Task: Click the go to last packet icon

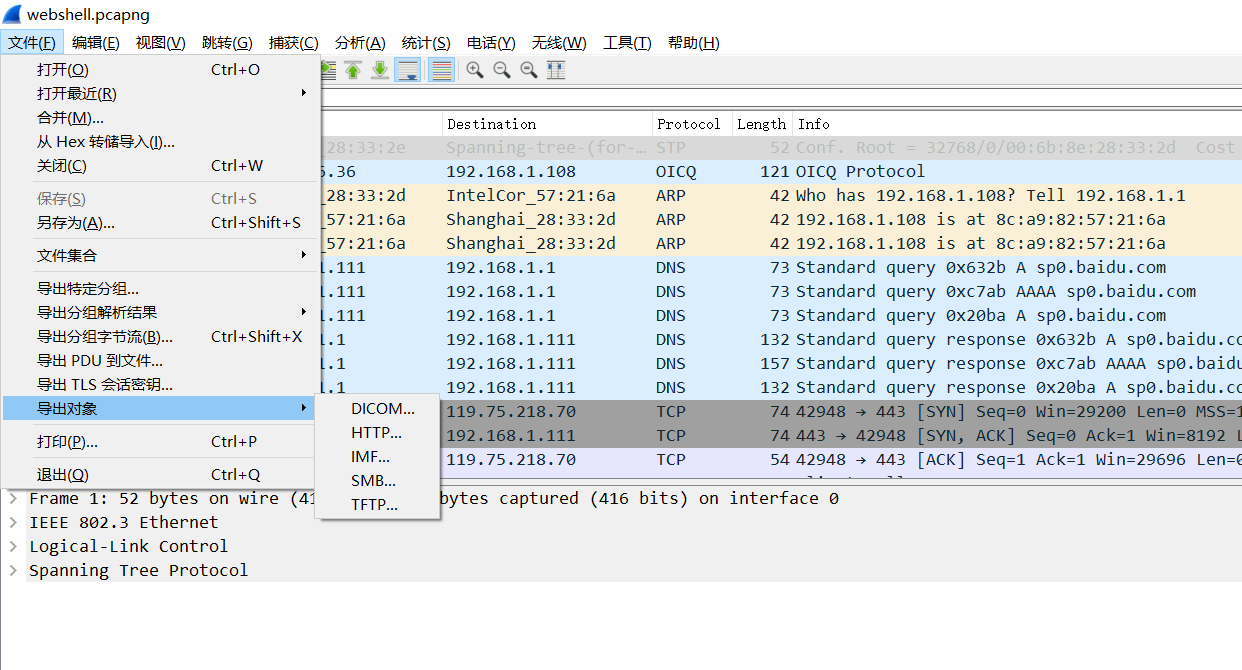Action: click(379, 70)
